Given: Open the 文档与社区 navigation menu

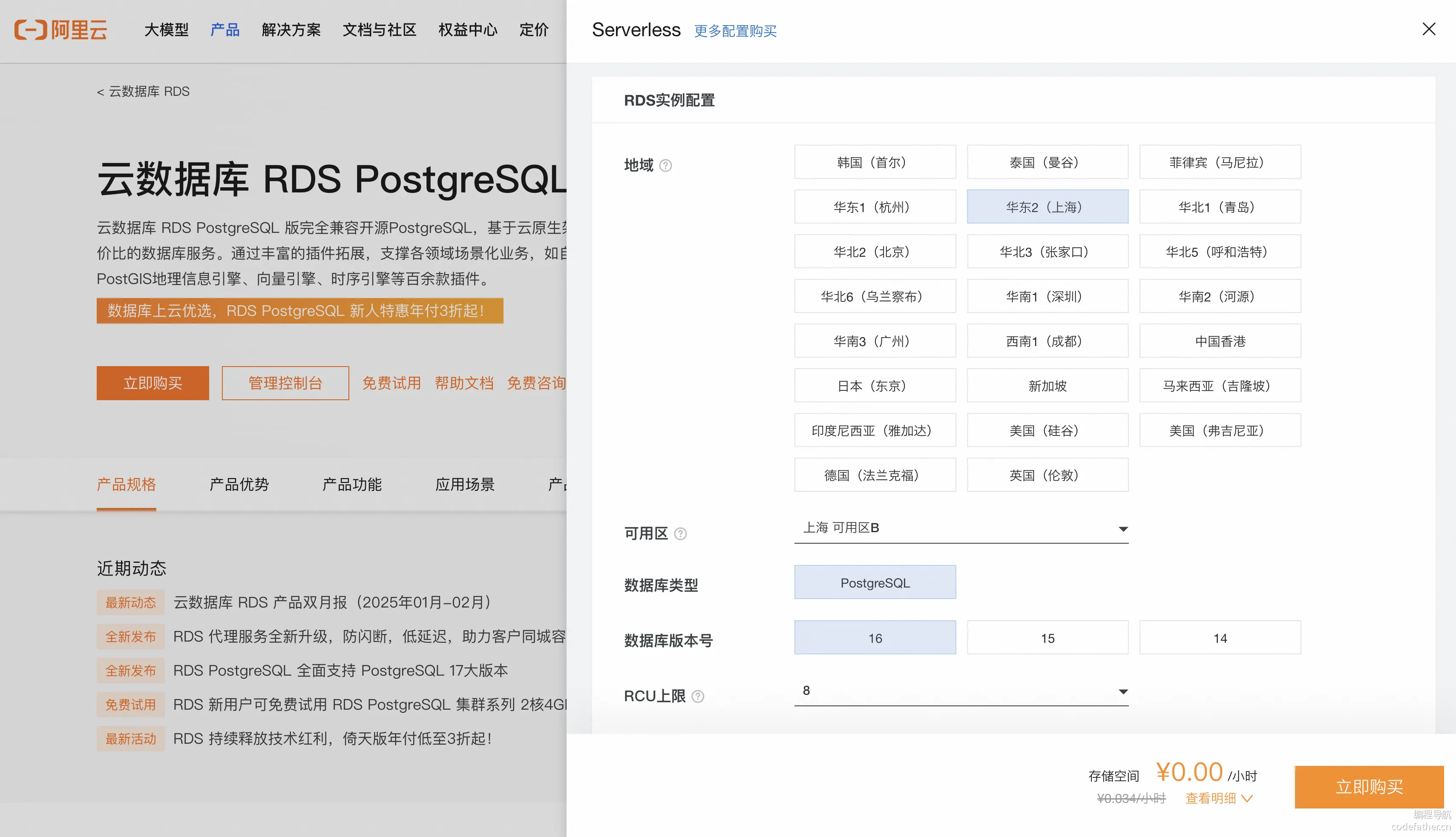Looking at the screenshot, I should 380,30.
